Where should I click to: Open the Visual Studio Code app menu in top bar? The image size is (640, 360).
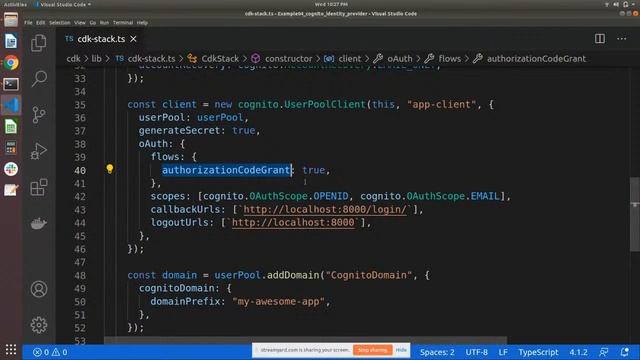click(x=63, y=4)
